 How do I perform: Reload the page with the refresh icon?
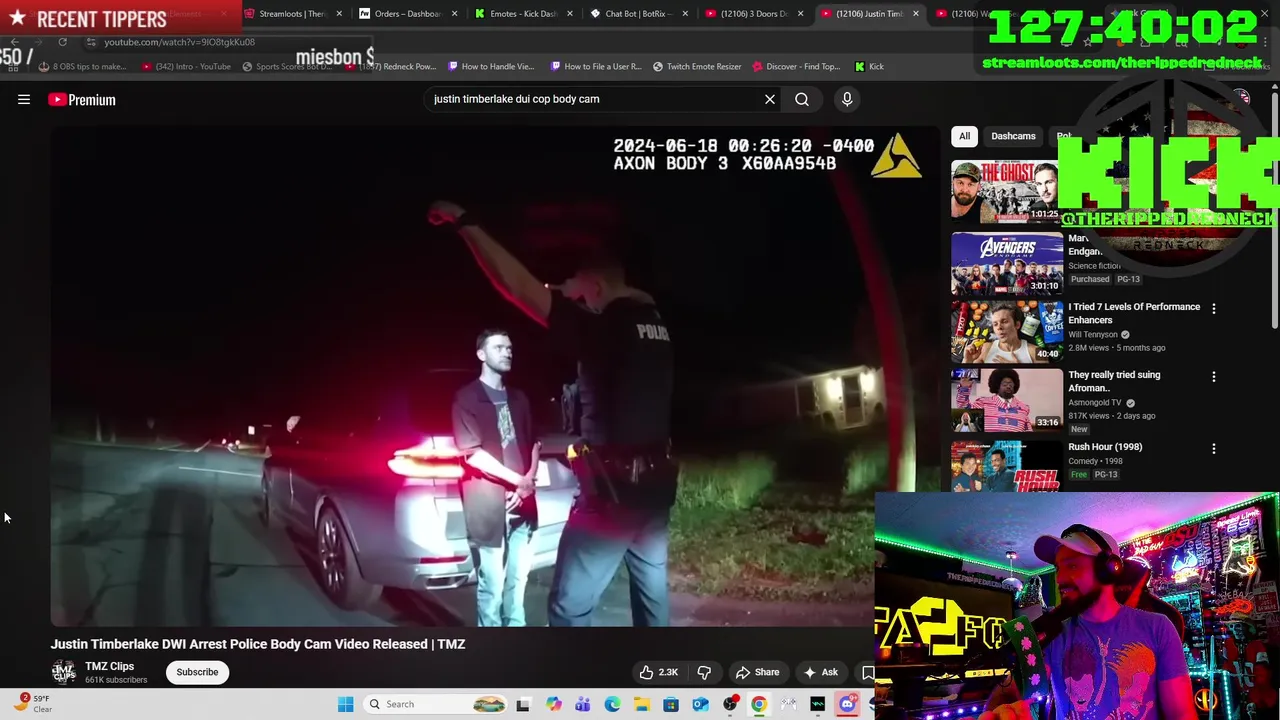62,42
